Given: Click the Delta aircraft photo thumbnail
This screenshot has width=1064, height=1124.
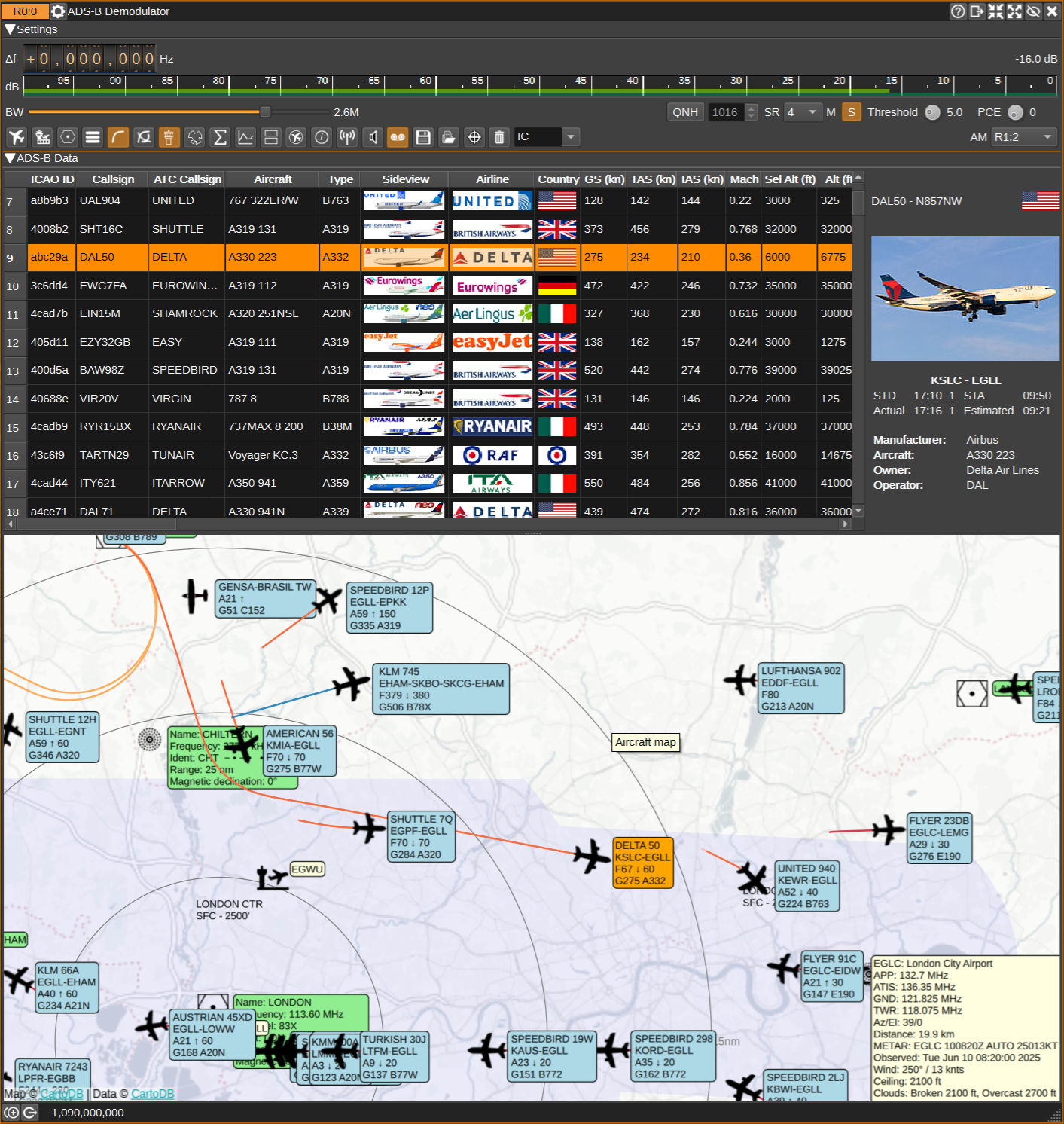Looking at the screenshot, I should (965, 298).
